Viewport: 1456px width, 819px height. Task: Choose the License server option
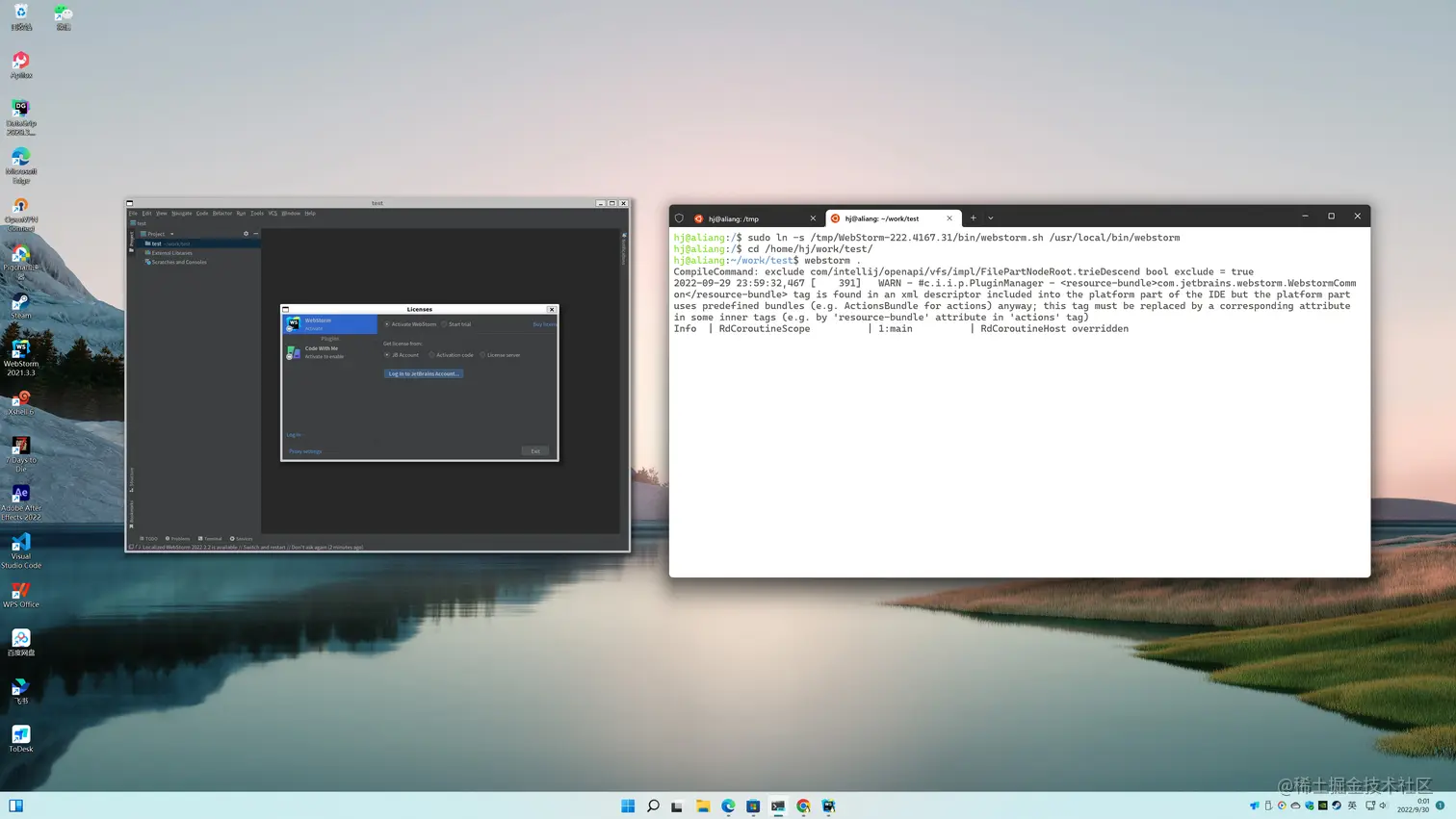482,355
